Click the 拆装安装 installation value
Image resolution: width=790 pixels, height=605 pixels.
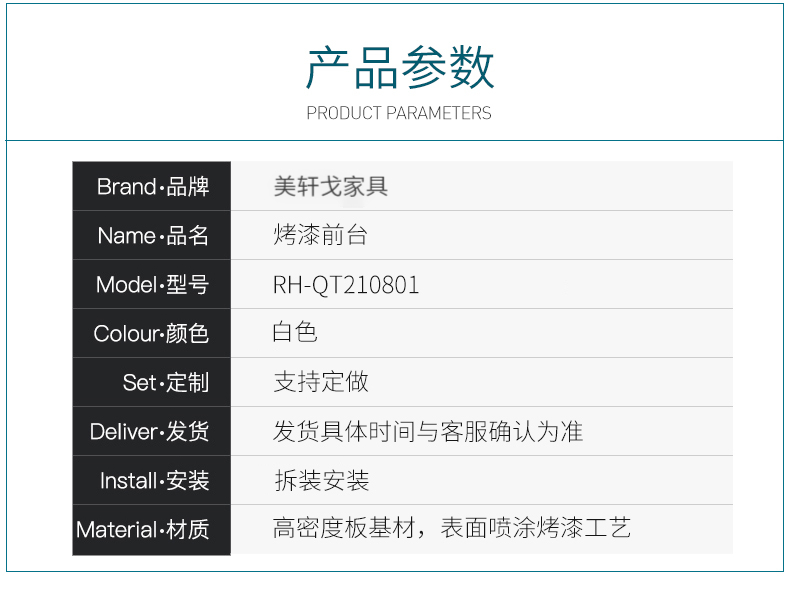[x=321, y=481]
